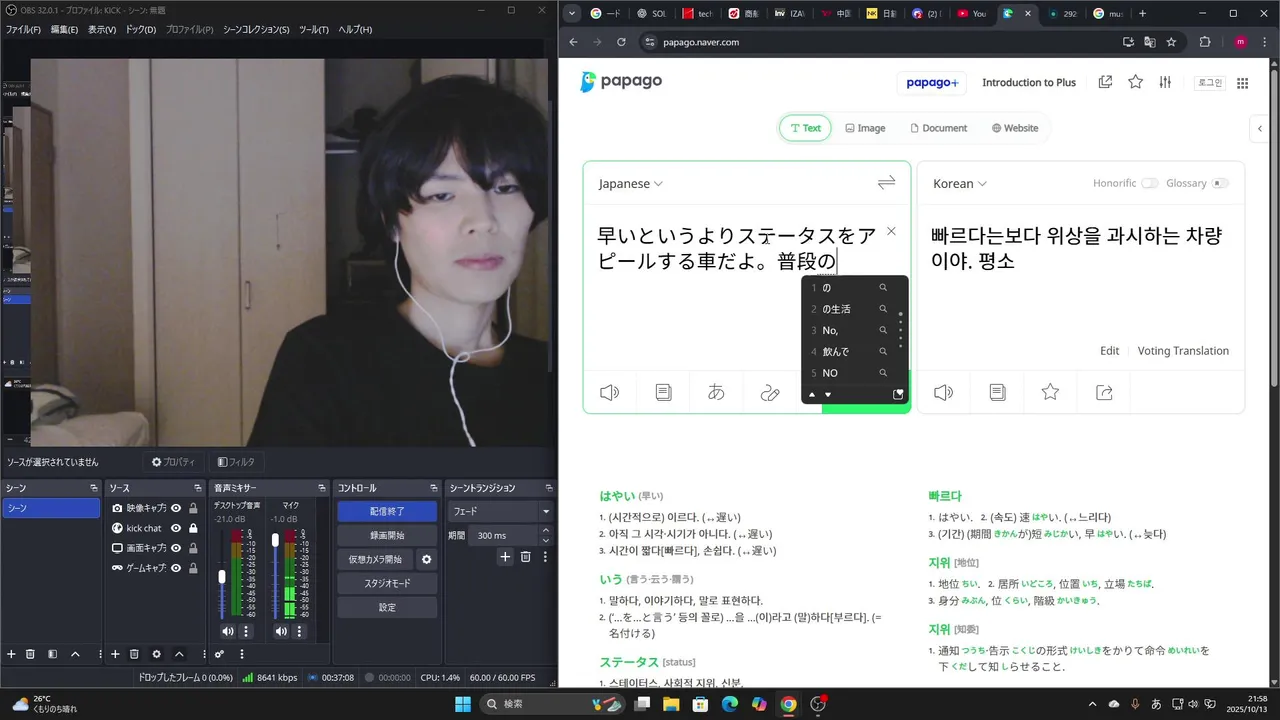Switch to Papago Image tab

coord(865,128)
